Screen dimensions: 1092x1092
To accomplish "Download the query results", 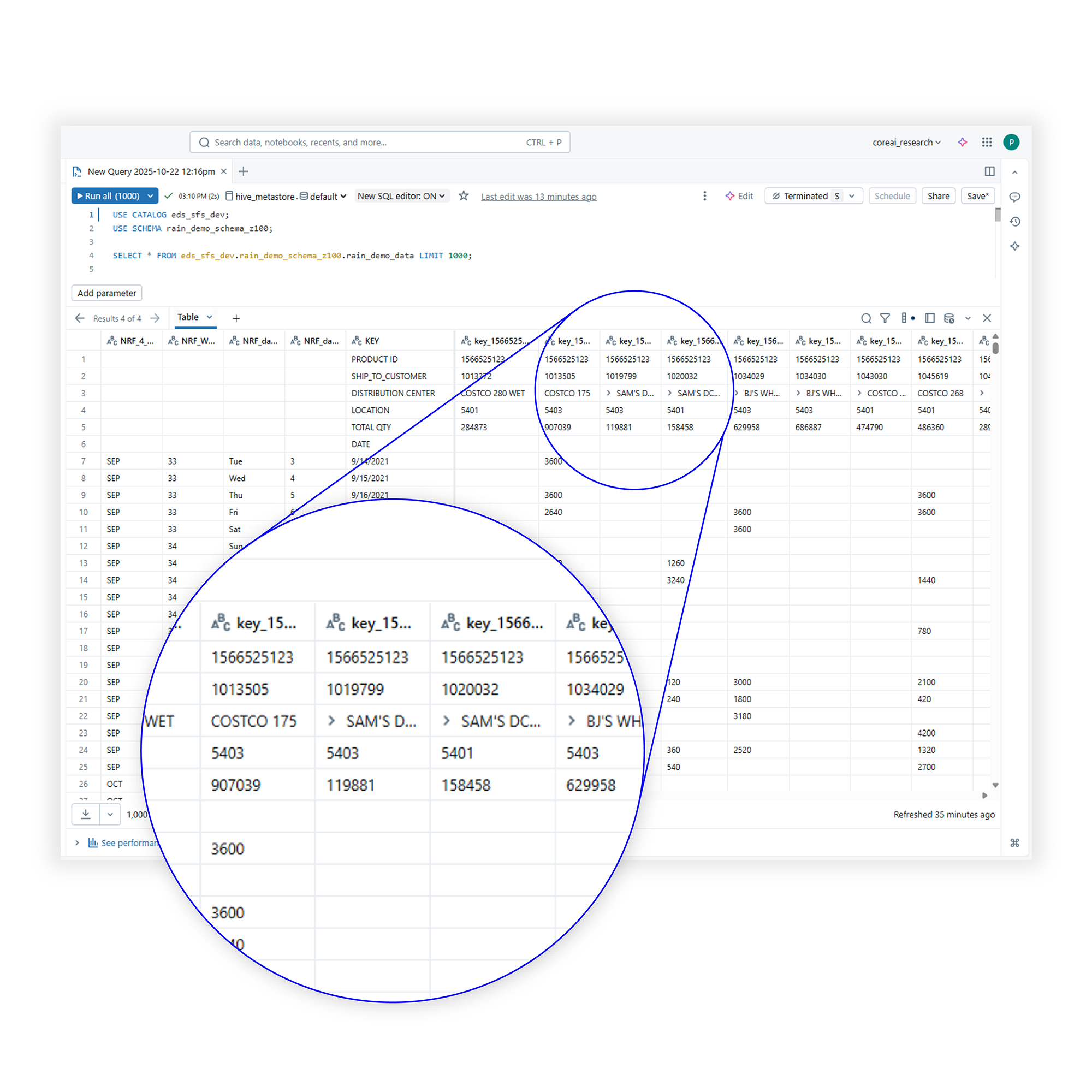I will 85,814.
